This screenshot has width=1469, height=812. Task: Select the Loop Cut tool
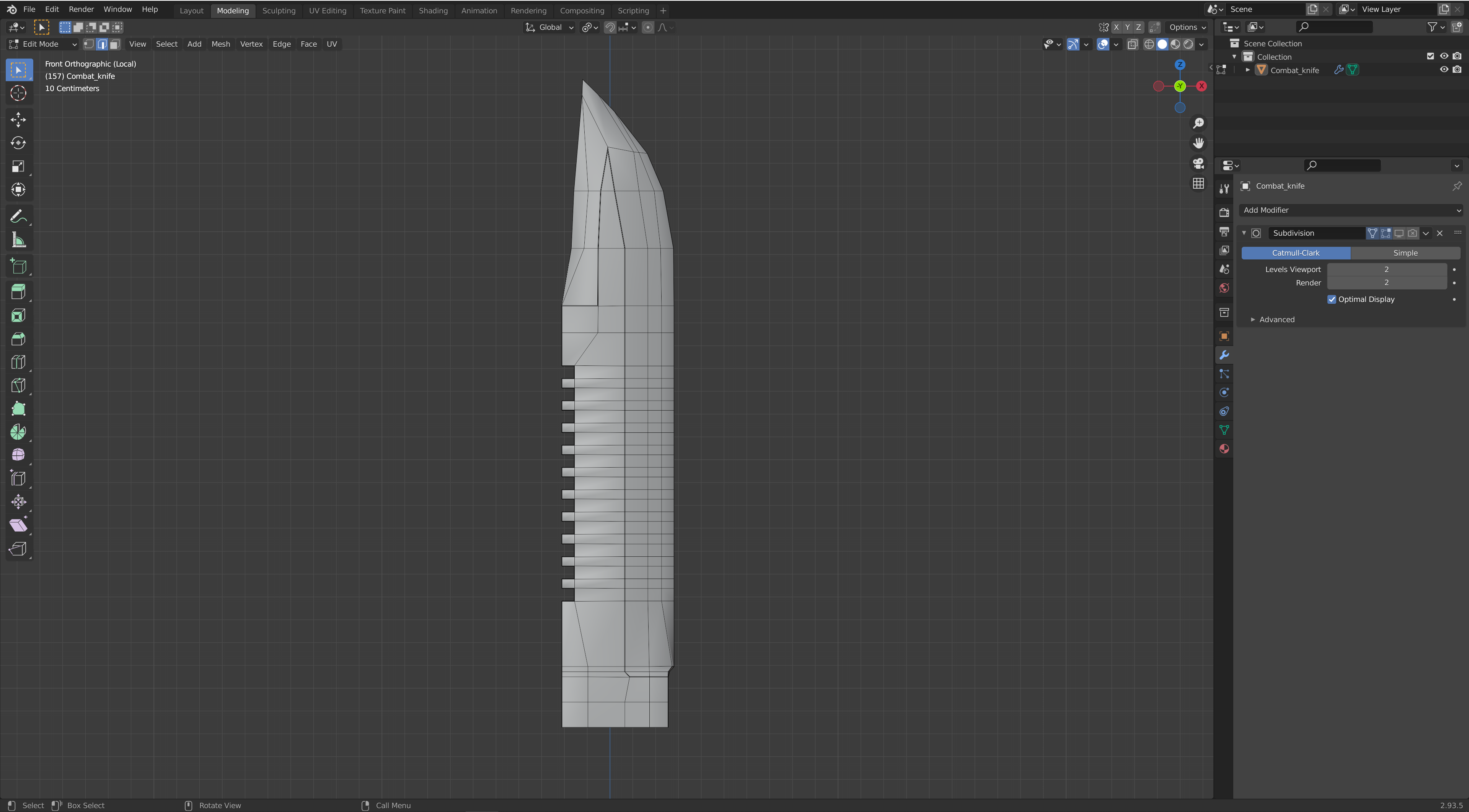tap(18, 362)
